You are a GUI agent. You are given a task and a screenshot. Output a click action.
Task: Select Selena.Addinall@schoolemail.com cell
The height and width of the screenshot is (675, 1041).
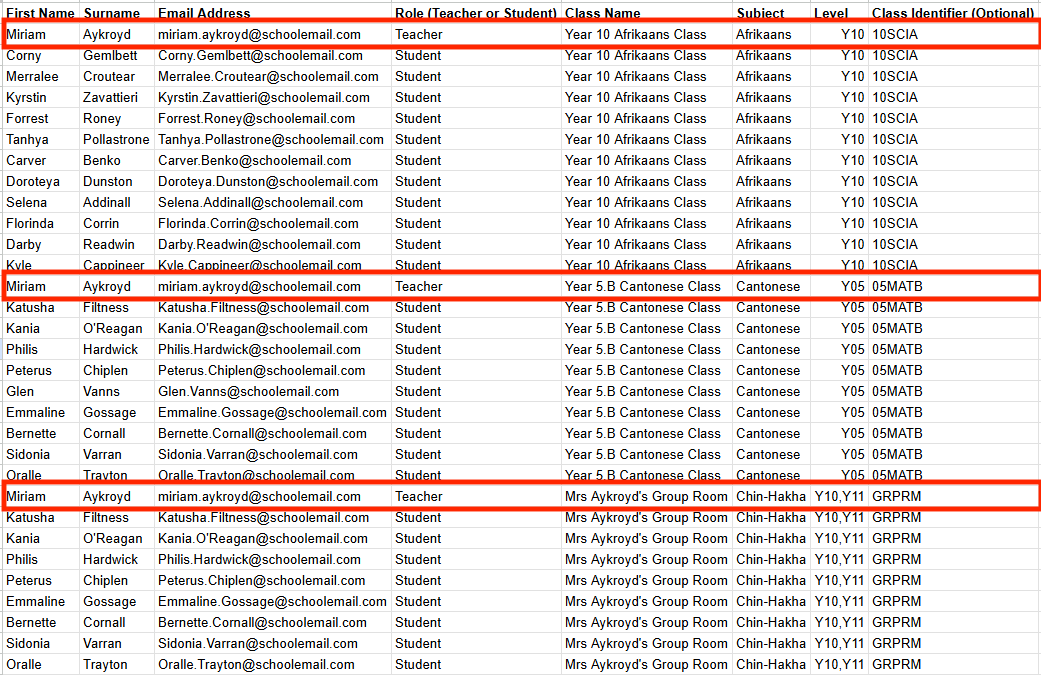(272, 203)
